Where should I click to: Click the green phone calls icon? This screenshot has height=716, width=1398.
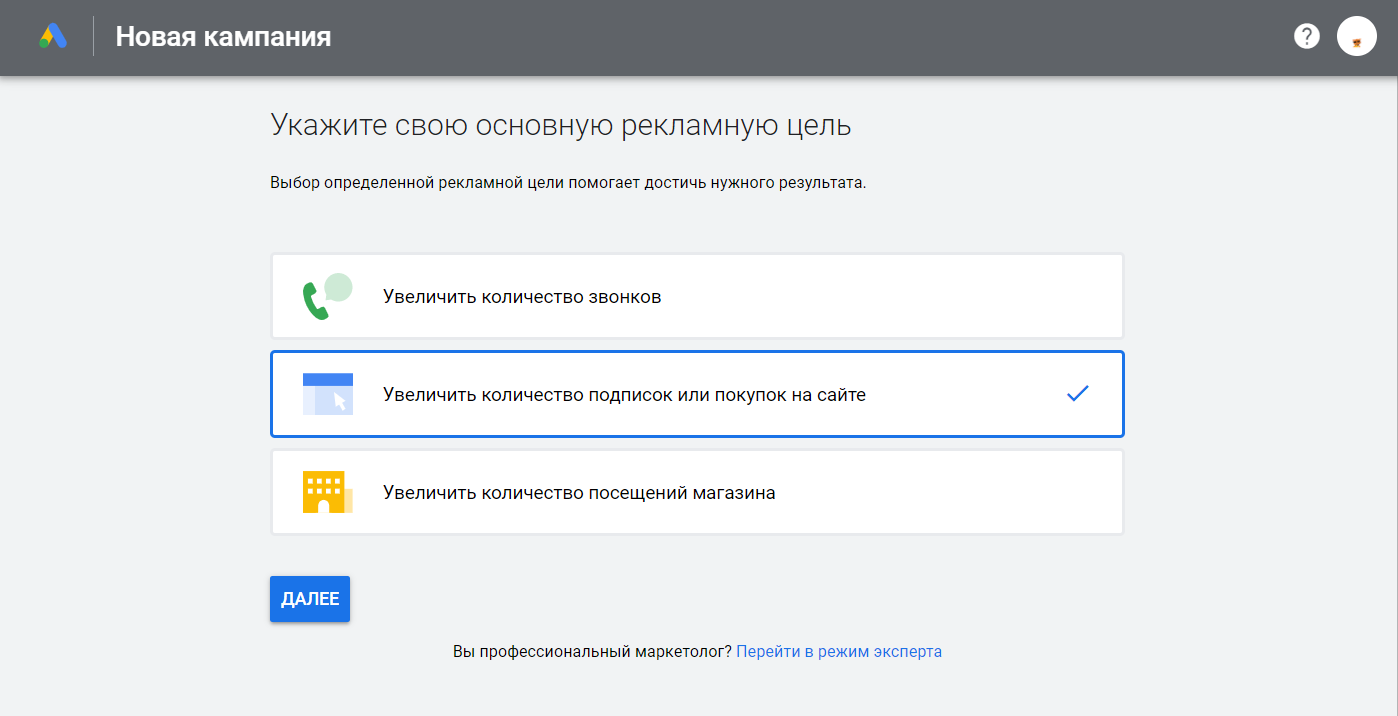[327, 297]
